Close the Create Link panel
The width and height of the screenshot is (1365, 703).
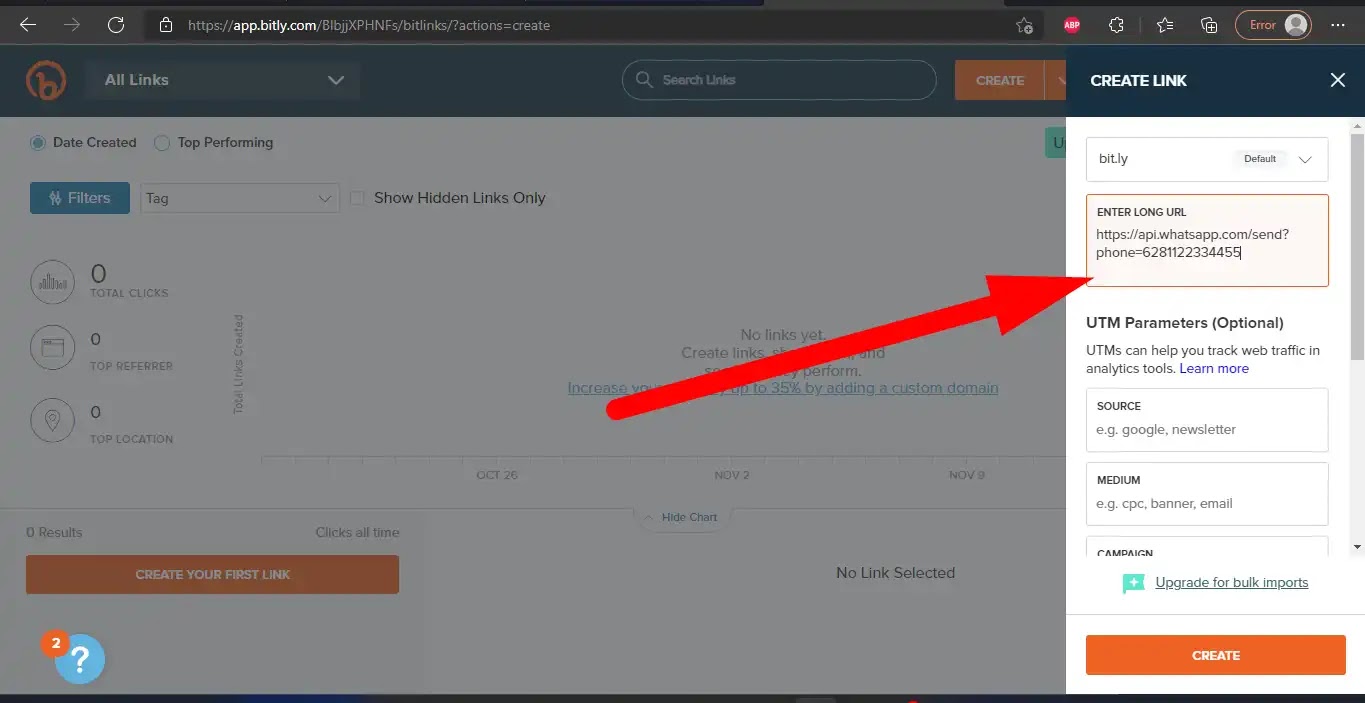coord(1338,80)
